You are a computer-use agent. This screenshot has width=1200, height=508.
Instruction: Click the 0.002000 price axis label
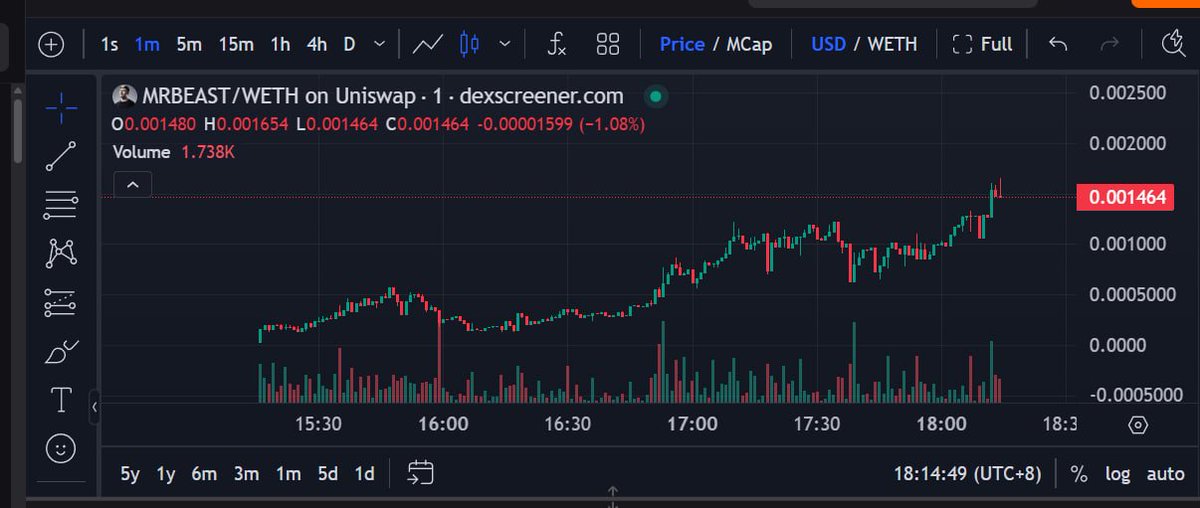(1128, 143)
